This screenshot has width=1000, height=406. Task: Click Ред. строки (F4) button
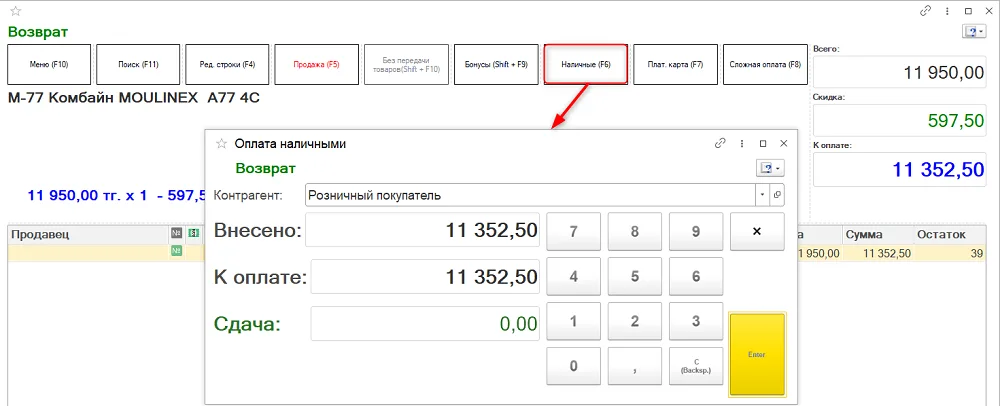[x=228, y=64]
